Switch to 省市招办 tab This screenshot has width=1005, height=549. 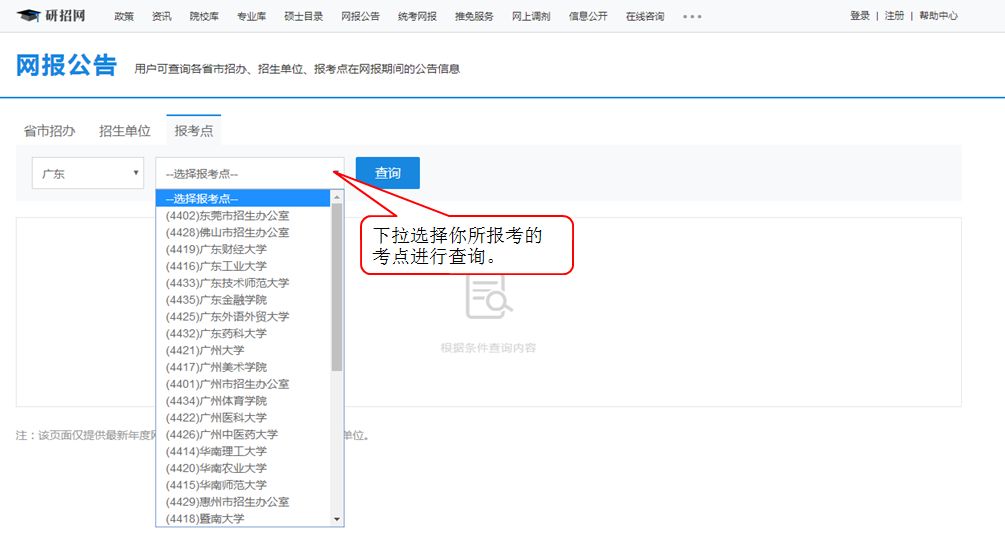point(49,131)
